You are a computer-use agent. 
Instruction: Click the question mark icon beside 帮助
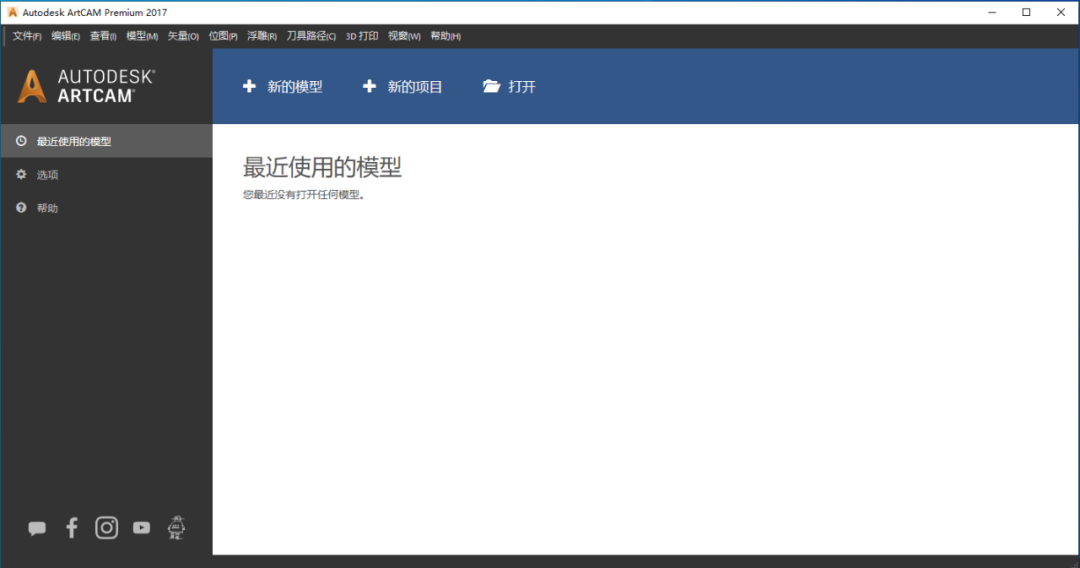(21, 208)
